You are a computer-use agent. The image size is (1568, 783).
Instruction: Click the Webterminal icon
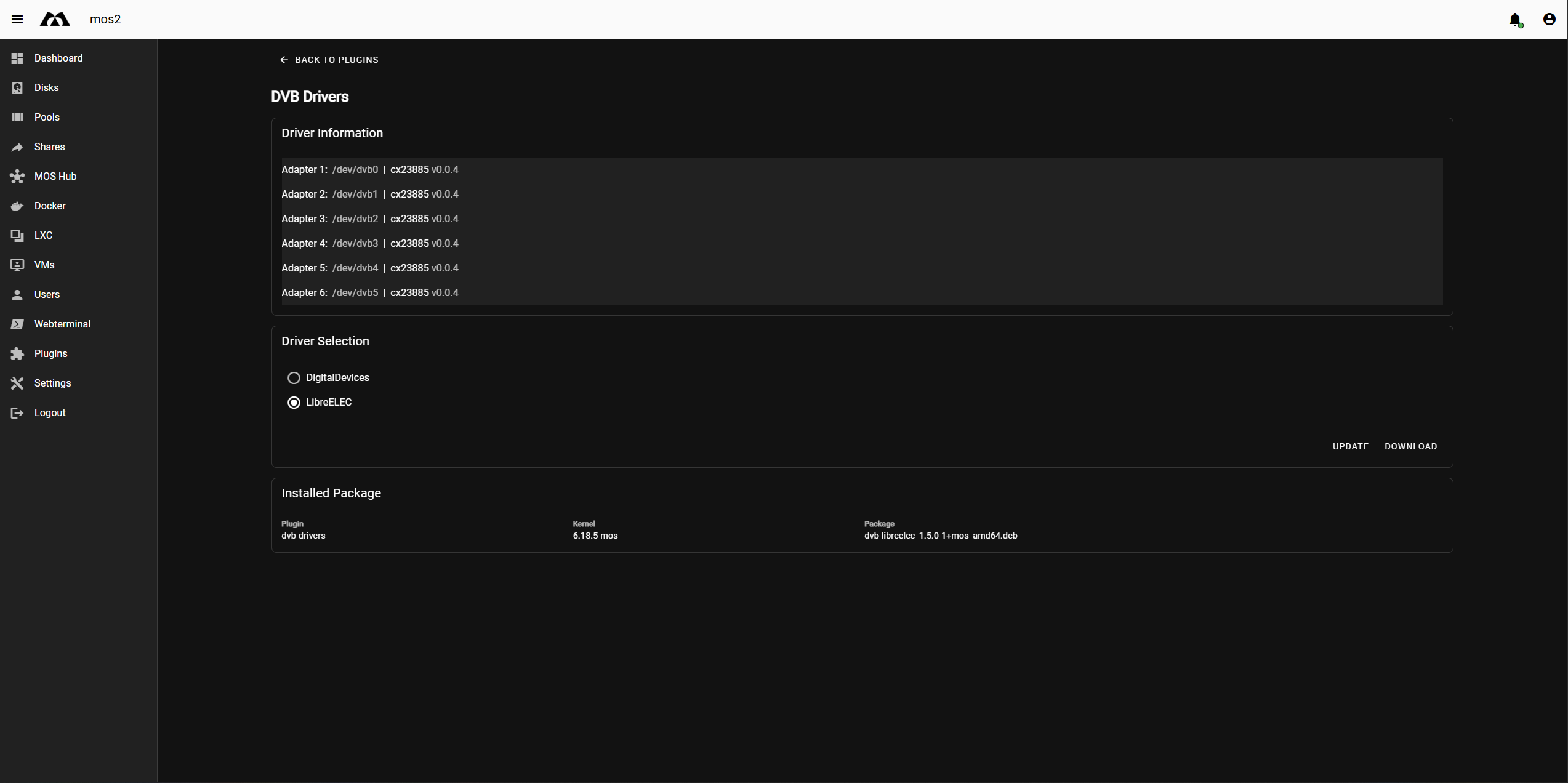[x=17, y=324]
